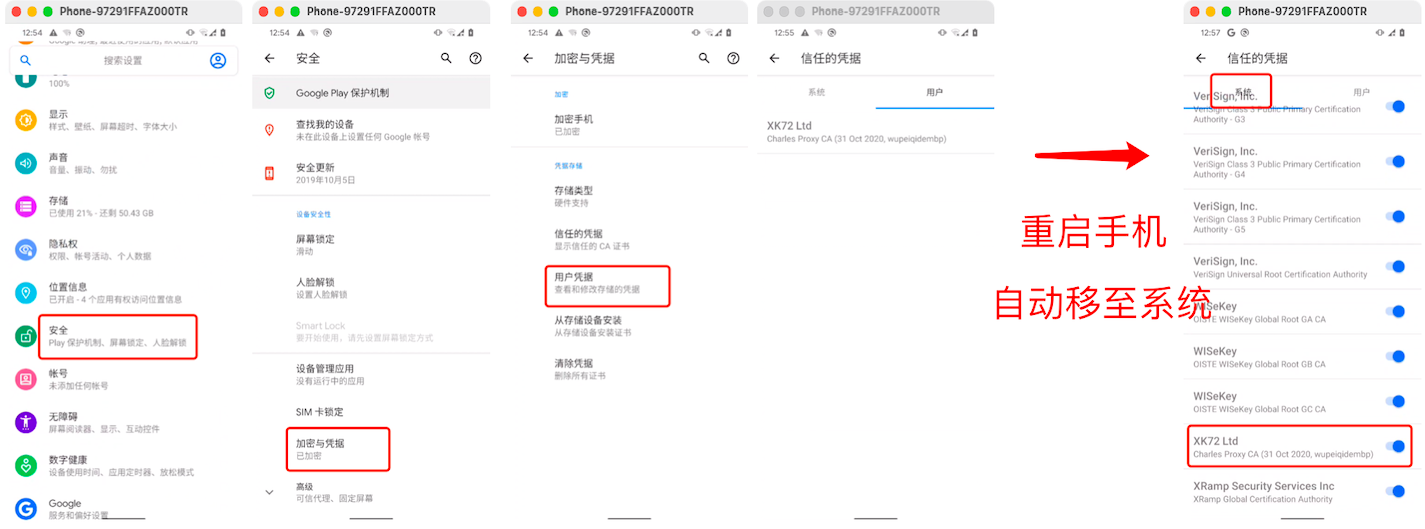Tap the teal 声音 sound icon
Image resolution: width=1425 pixels, height=529 pixels.
coord(26,163)
